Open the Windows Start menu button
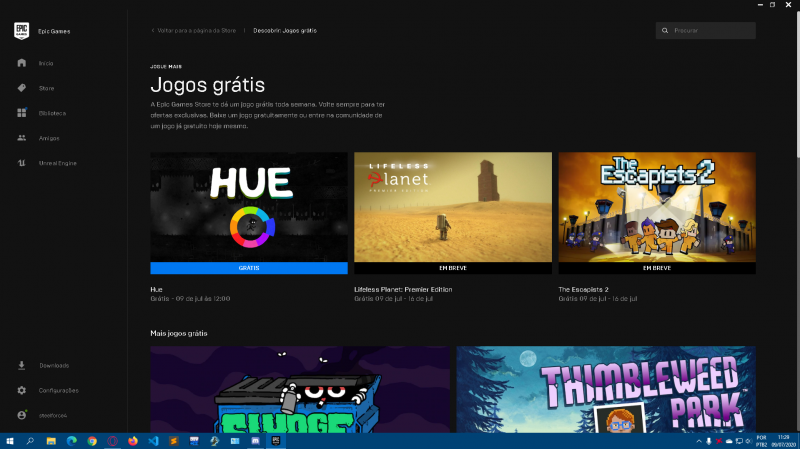 (10, 440)
